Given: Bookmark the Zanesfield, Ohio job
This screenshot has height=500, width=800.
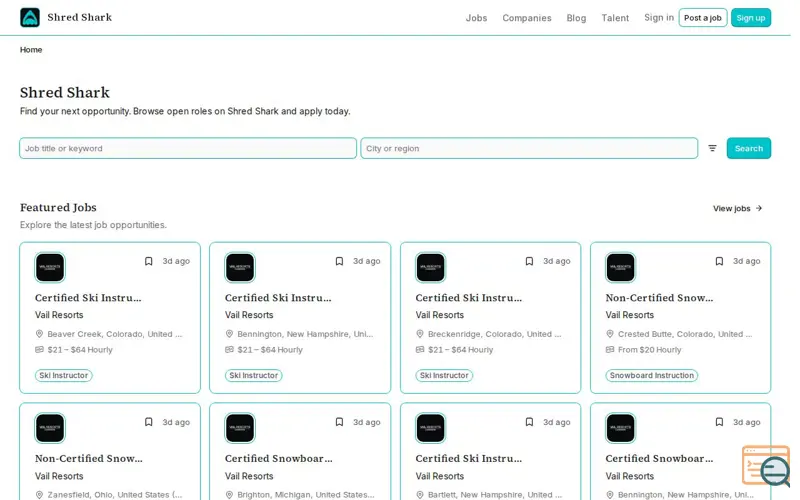Looking at the screenshot, I should point(148,422).
